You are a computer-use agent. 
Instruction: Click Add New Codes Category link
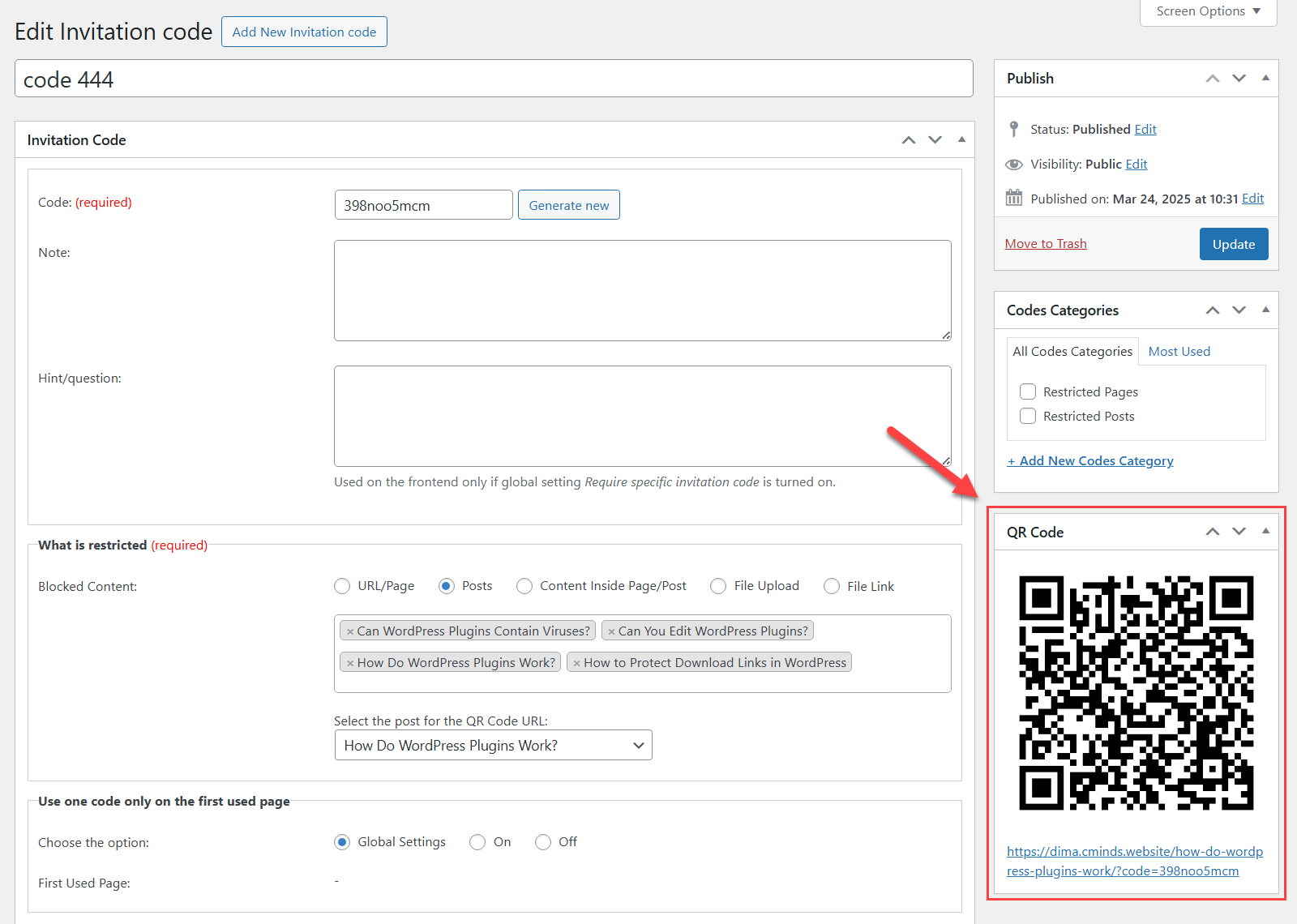point(1090,461)
